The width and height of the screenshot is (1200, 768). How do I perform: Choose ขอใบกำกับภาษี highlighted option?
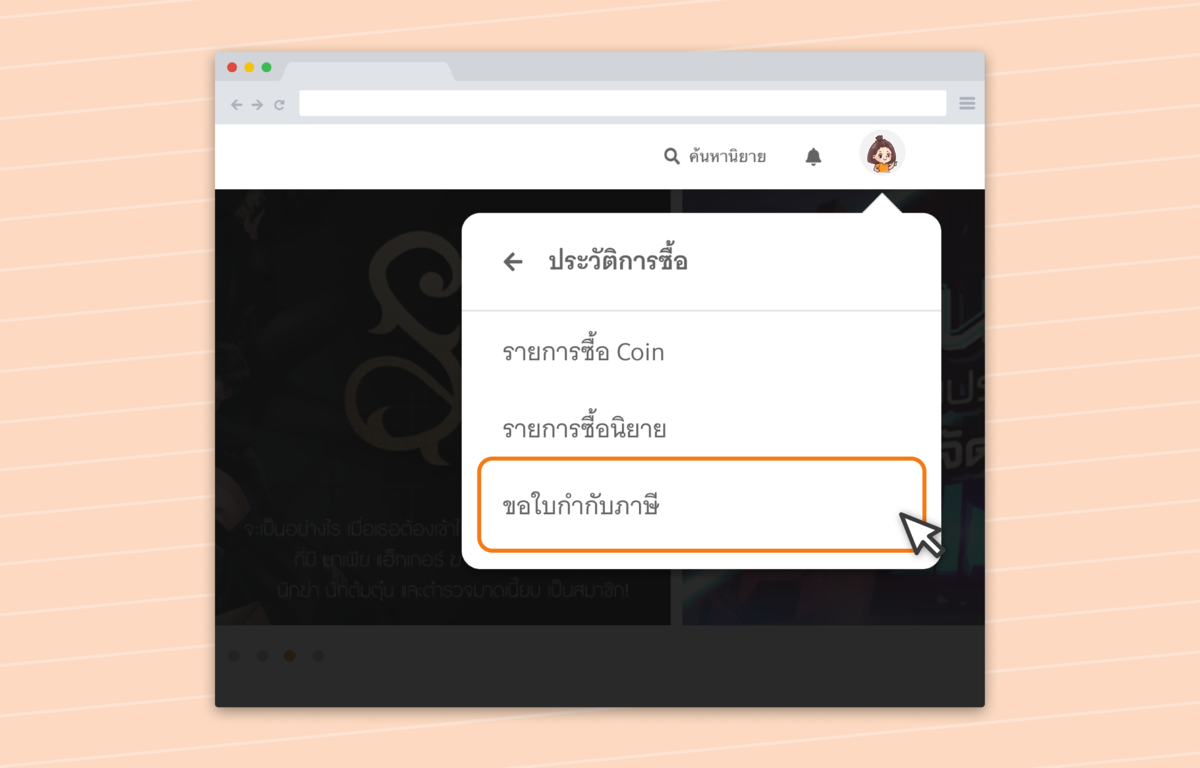tap(701, 505)
